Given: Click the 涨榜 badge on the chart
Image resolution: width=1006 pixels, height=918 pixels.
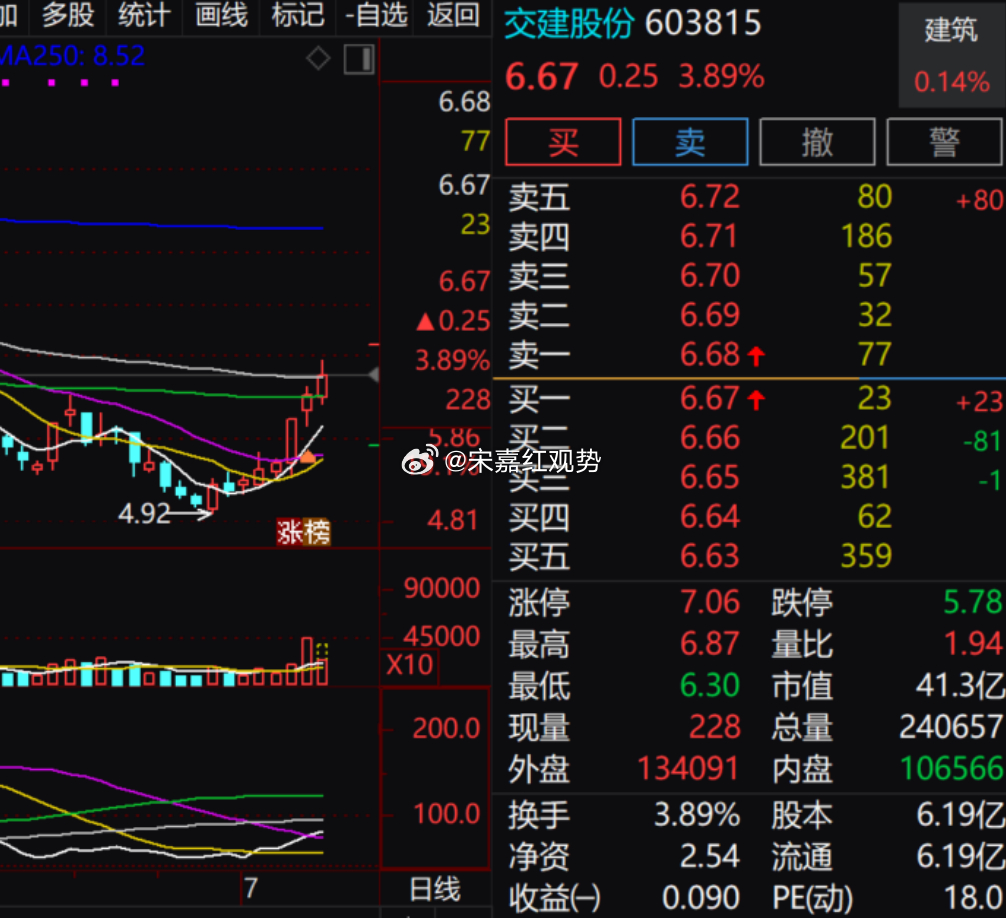Looking at the screenshot, I should 303,532.
